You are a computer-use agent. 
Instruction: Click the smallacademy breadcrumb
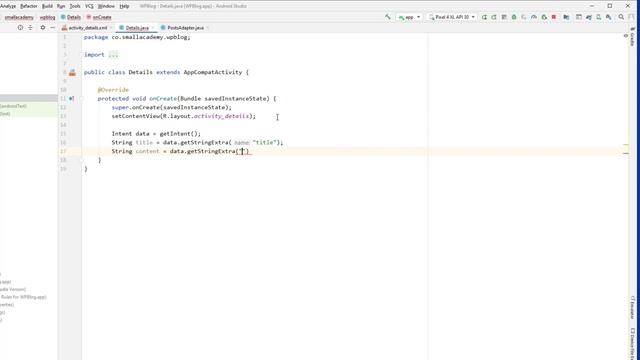click(x=19, y=17)
